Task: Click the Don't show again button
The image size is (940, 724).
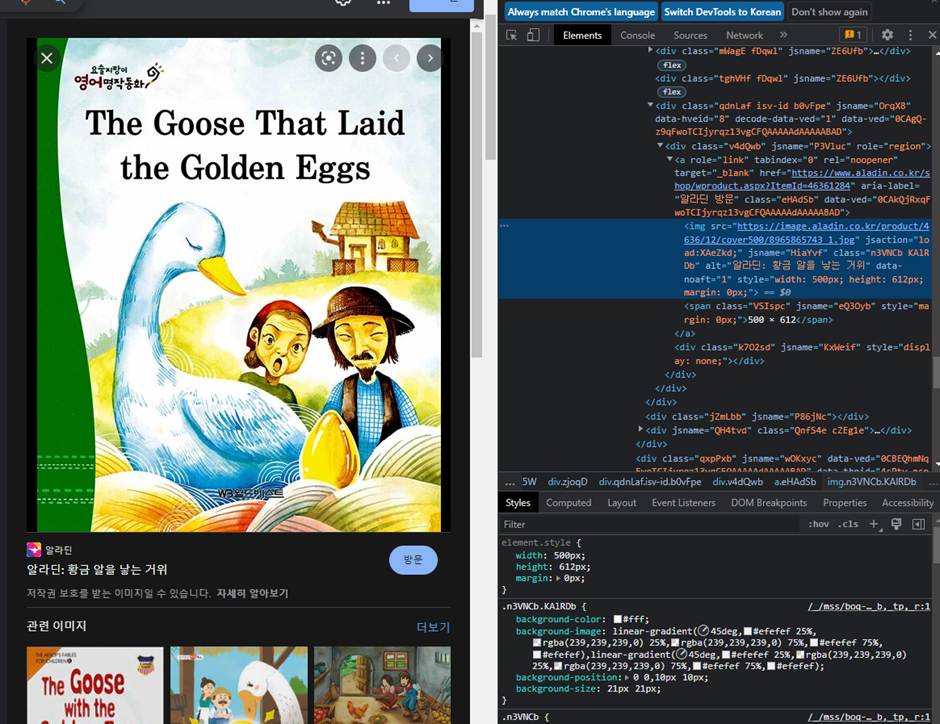Action: click(x=829, y=12)
